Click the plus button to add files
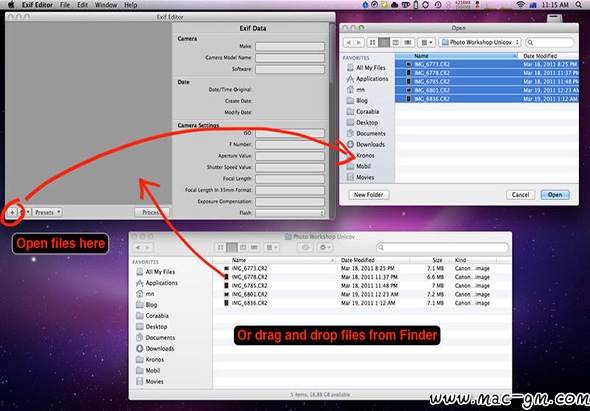 coord(12,213)
